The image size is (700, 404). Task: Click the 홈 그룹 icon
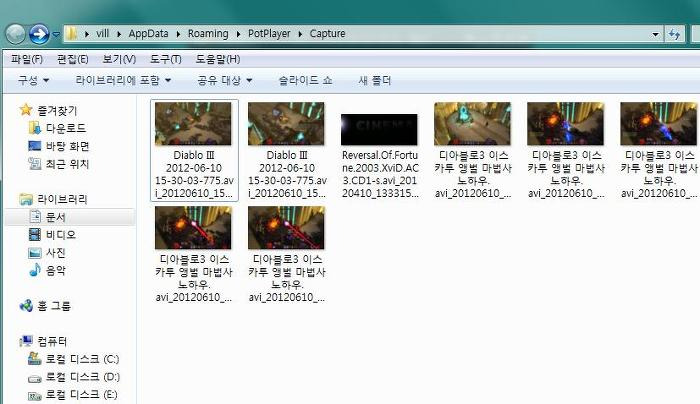click(26, 306)
